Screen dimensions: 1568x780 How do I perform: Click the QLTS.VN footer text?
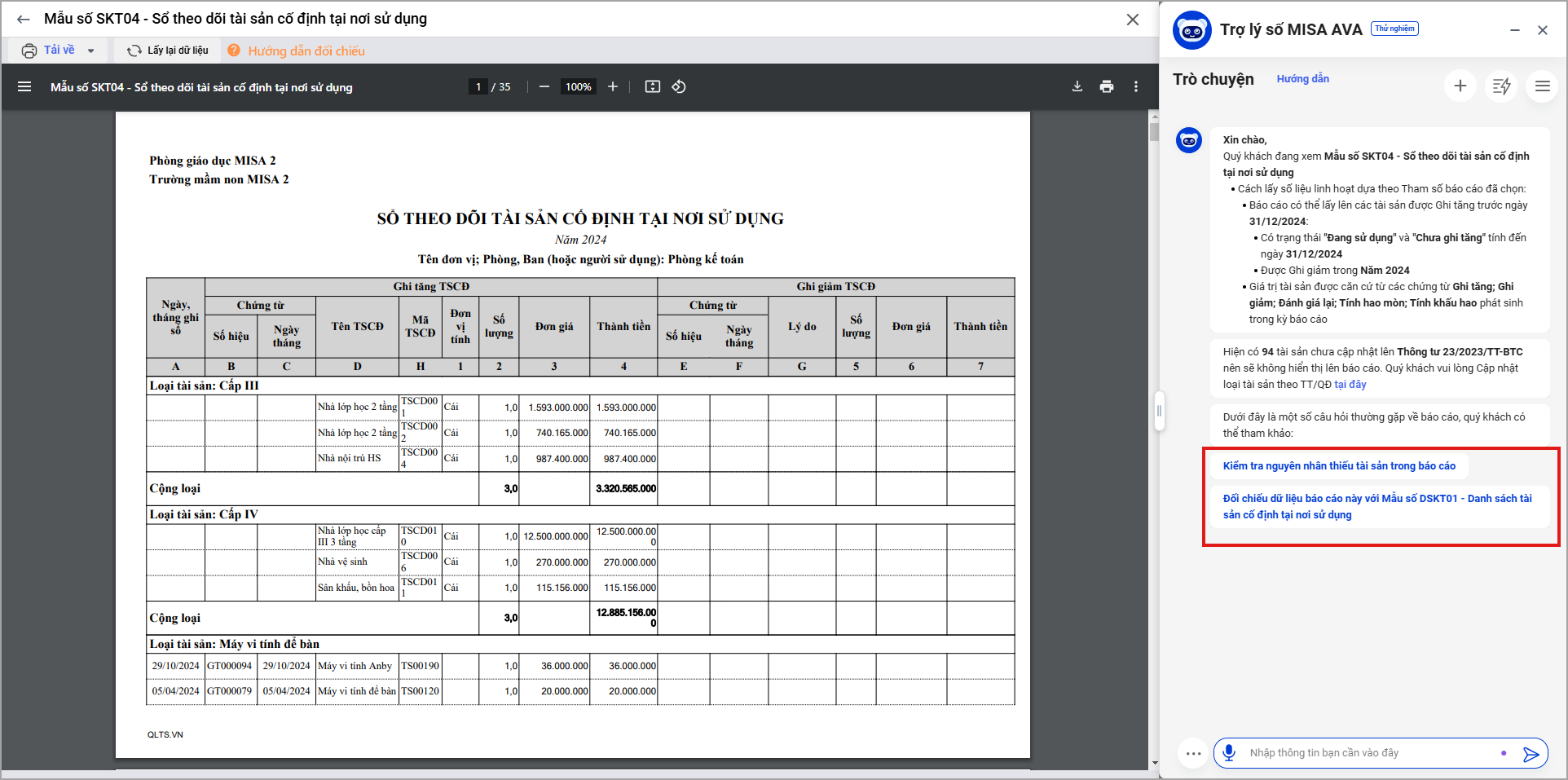click(165, 735)
